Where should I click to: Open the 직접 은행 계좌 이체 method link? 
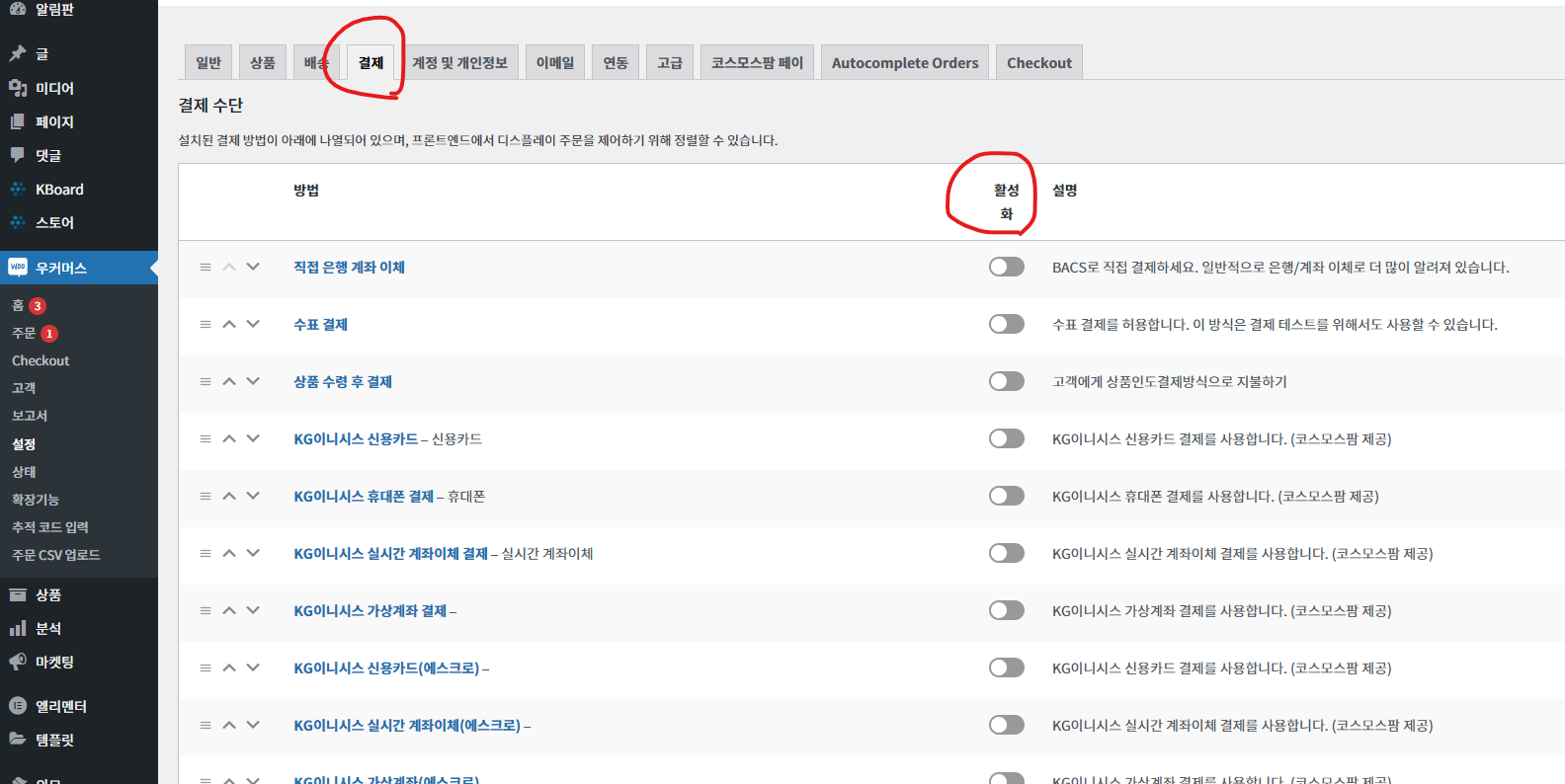pyautogui.click(x=349, y=268)
